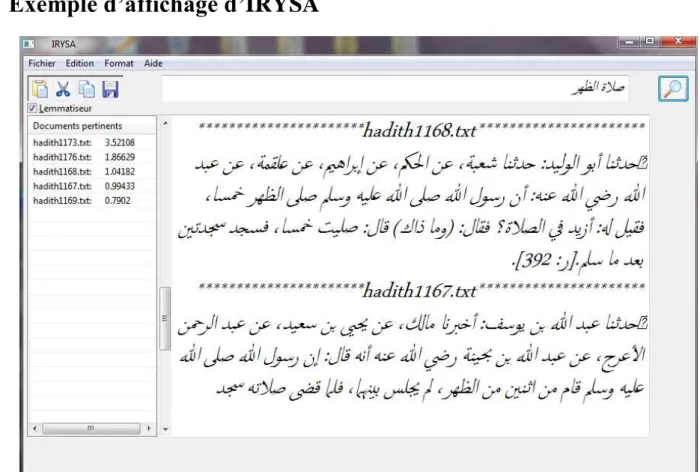The image size is (700, 472).
Task: Open the Edition menu
Action: click(x=79, y=63)
